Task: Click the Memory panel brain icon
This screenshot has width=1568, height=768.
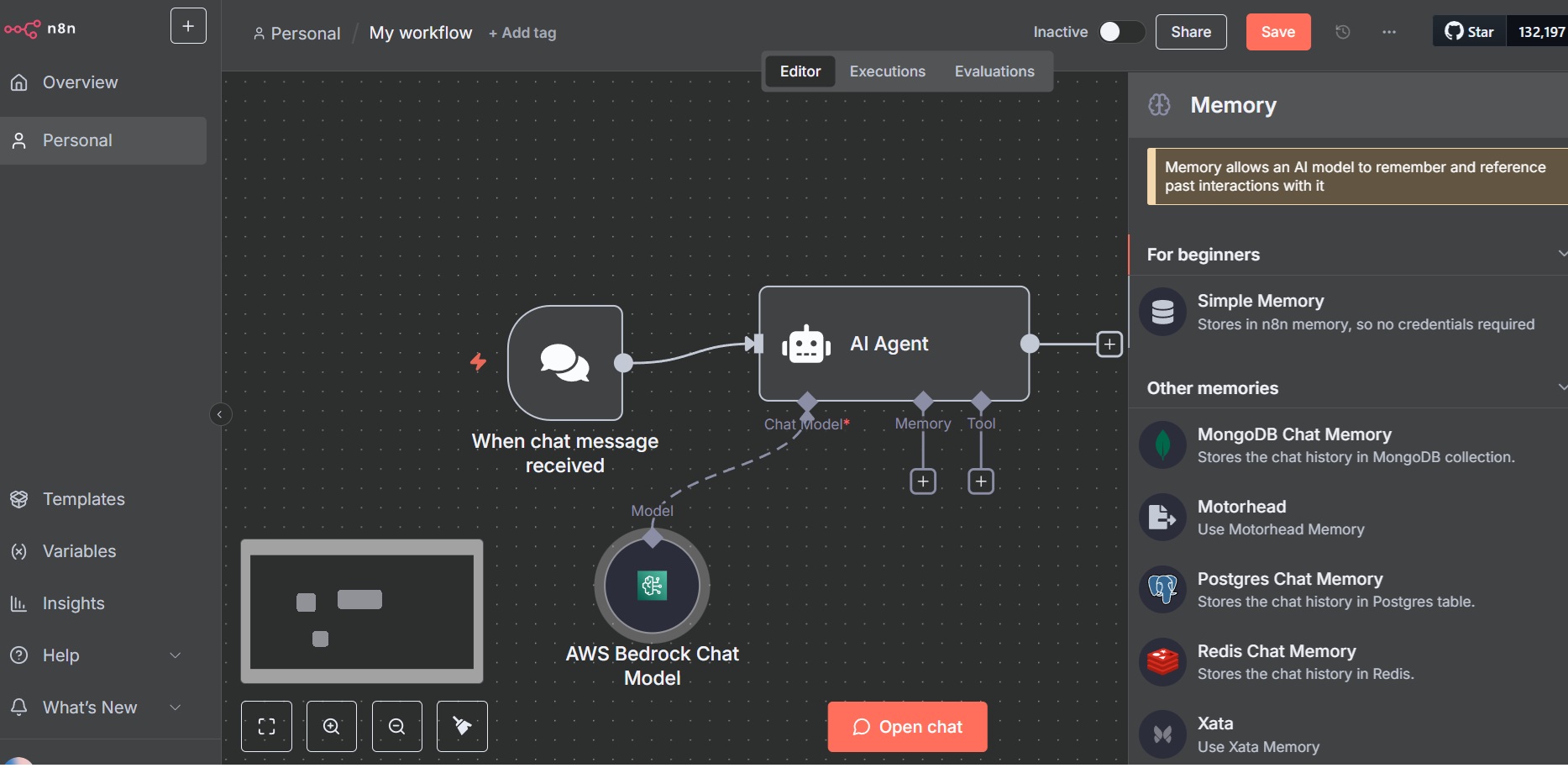Action: tap(1159, 105)
